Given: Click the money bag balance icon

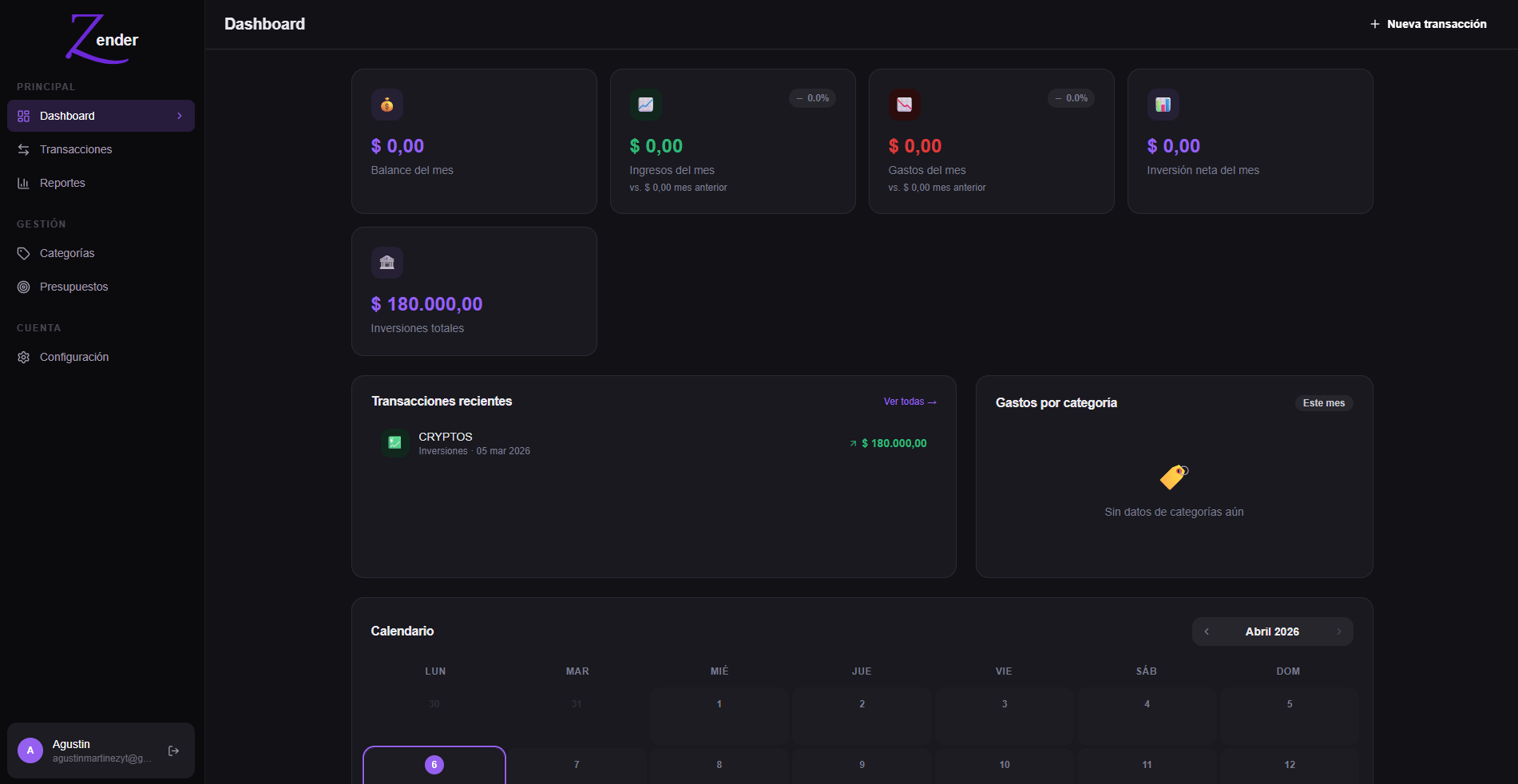Looking at the screenshot, I should (x=386, y=105).
